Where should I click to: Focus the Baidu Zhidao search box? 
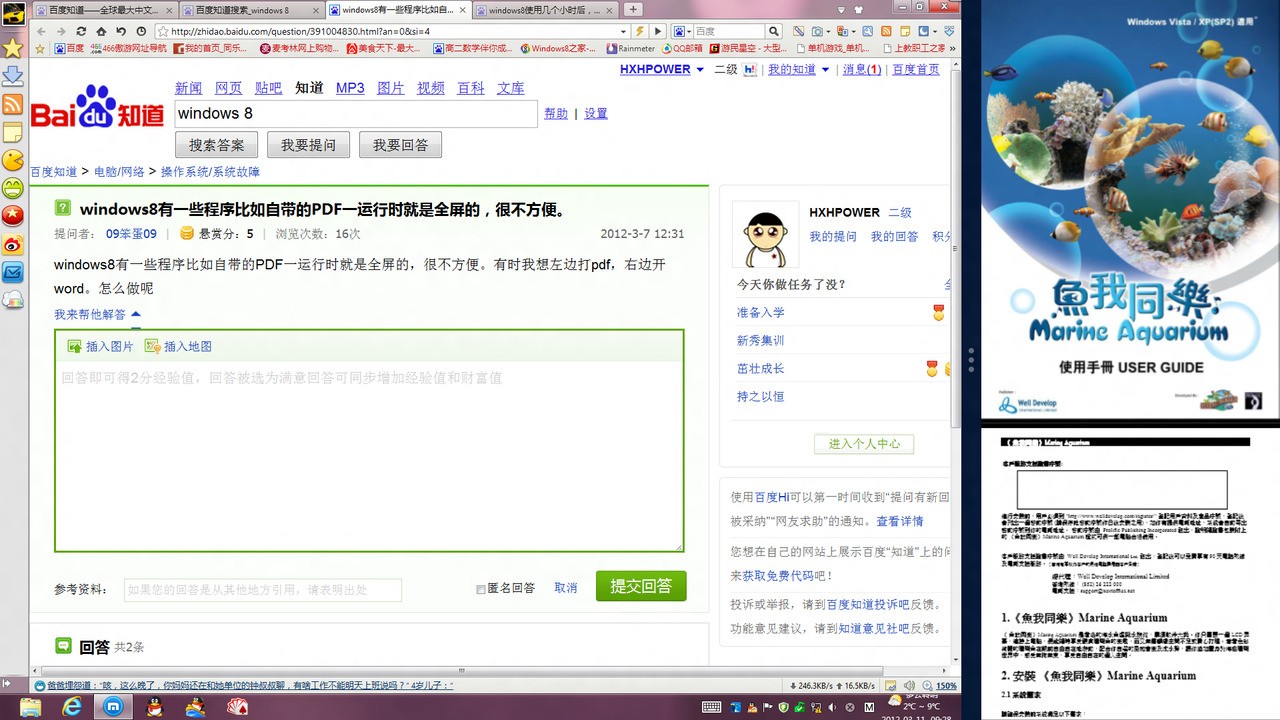coord(356,114)
